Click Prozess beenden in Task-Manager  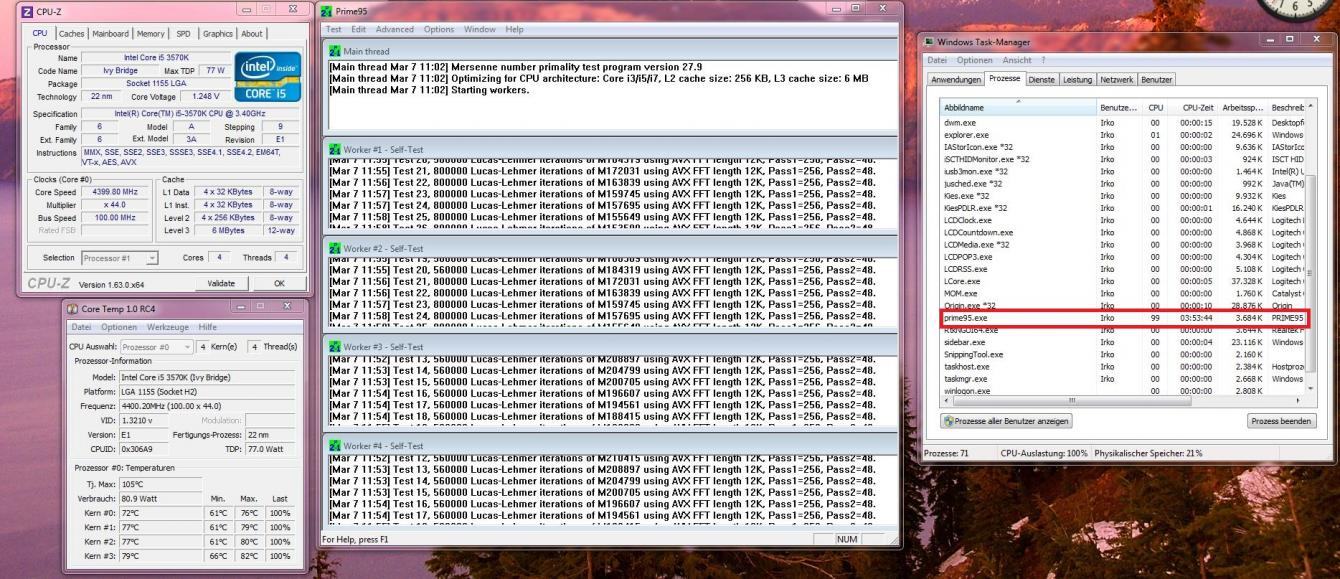coord(1281,421)
